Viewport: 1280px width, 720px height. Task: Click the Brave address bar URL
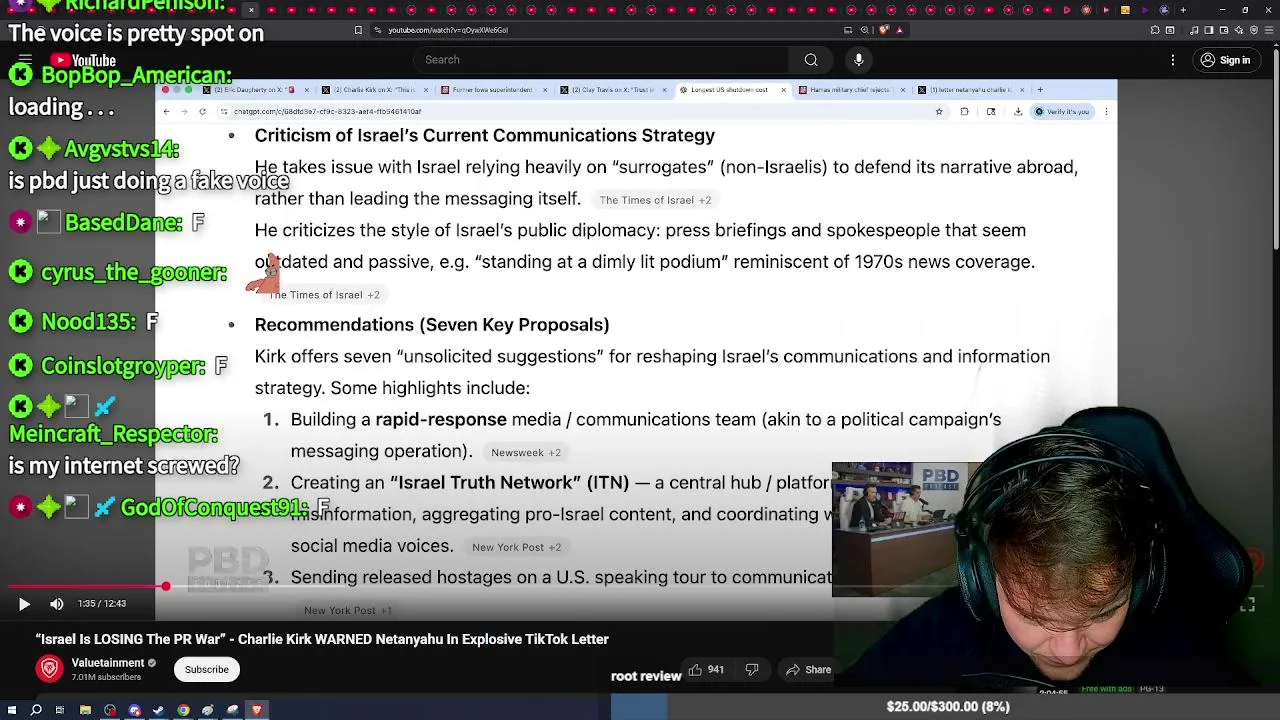448,30
